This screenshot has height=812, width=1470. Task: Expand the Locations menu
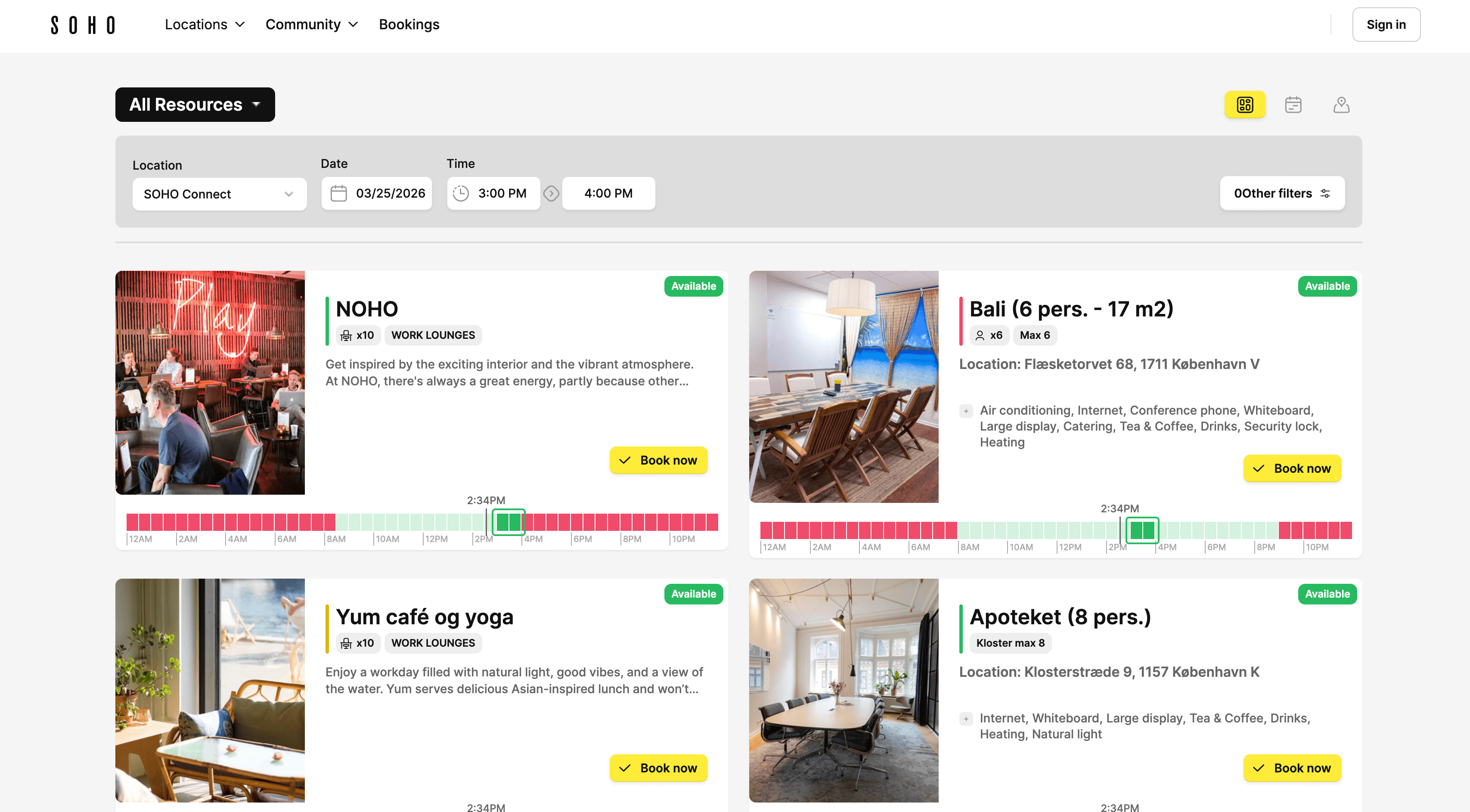tap(204, 24)
